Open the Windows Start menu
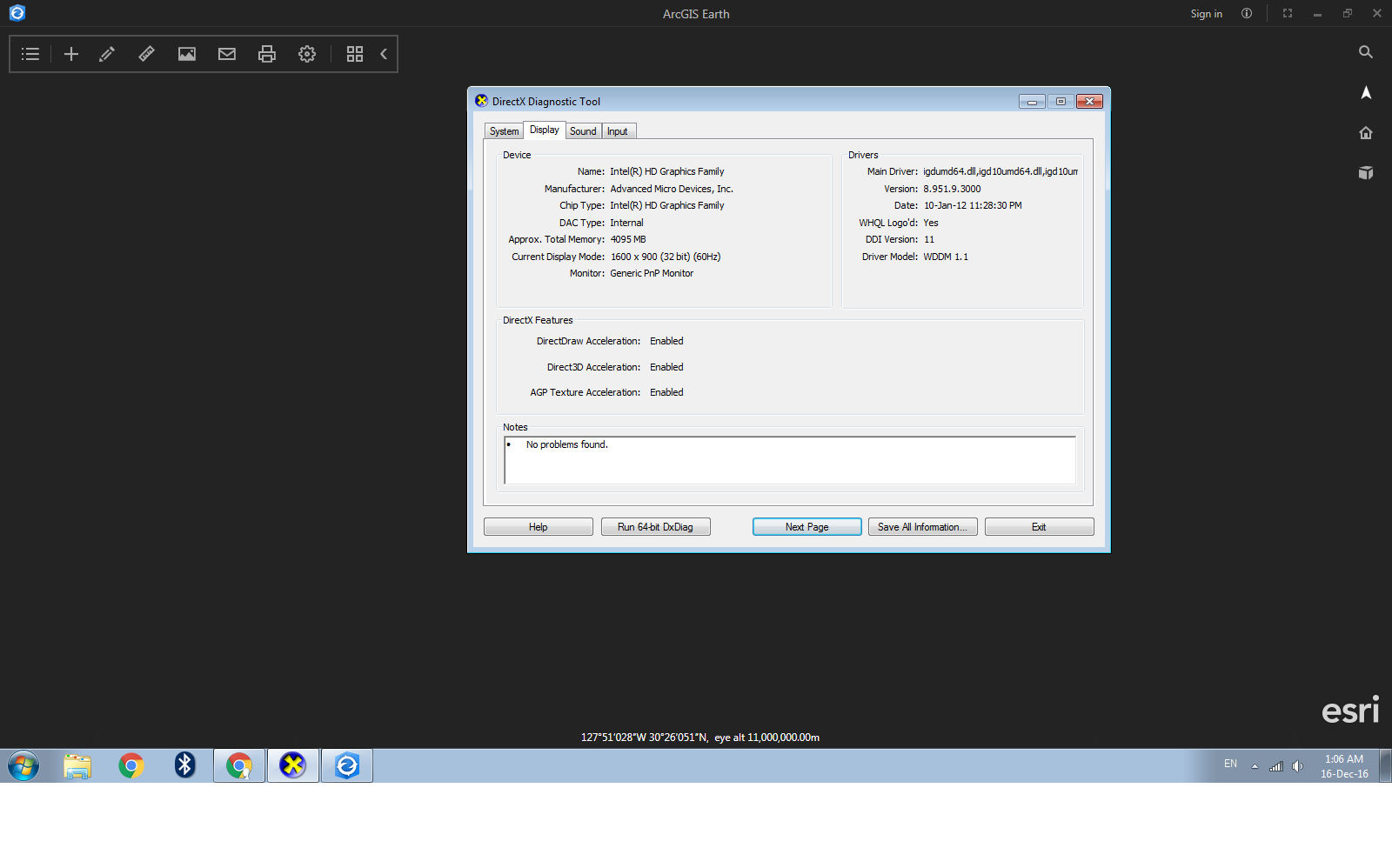The height and width of the screenshot is (868, 1392). (23, 765)
